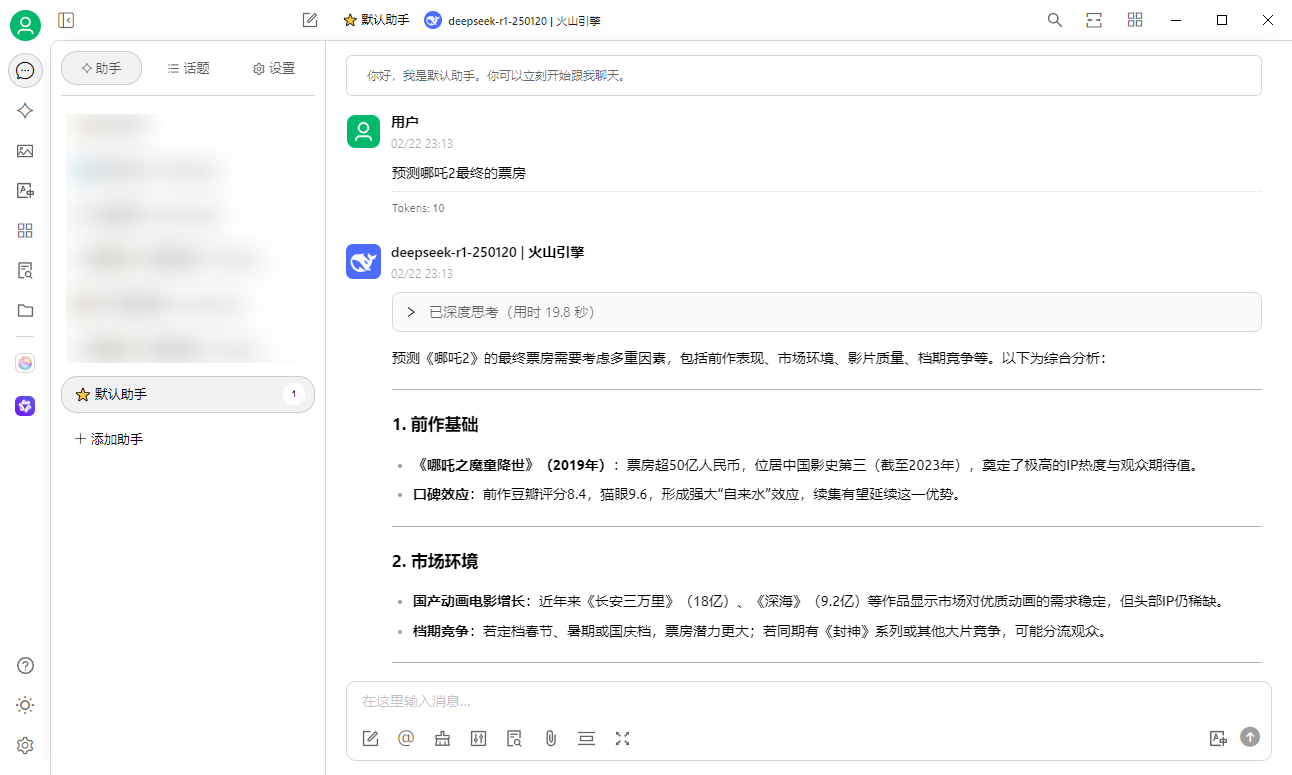
Task: Click new topic icon in input toolbar
Action: click(370, 738)
